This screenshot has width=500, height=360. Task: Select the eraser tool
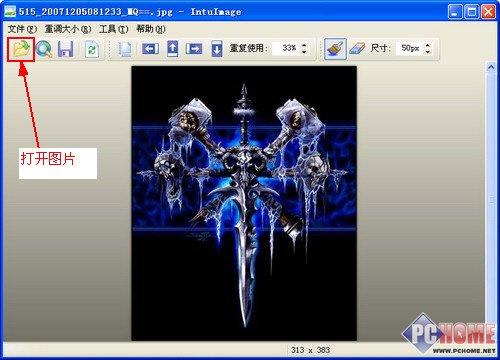[x=357, y=49]
